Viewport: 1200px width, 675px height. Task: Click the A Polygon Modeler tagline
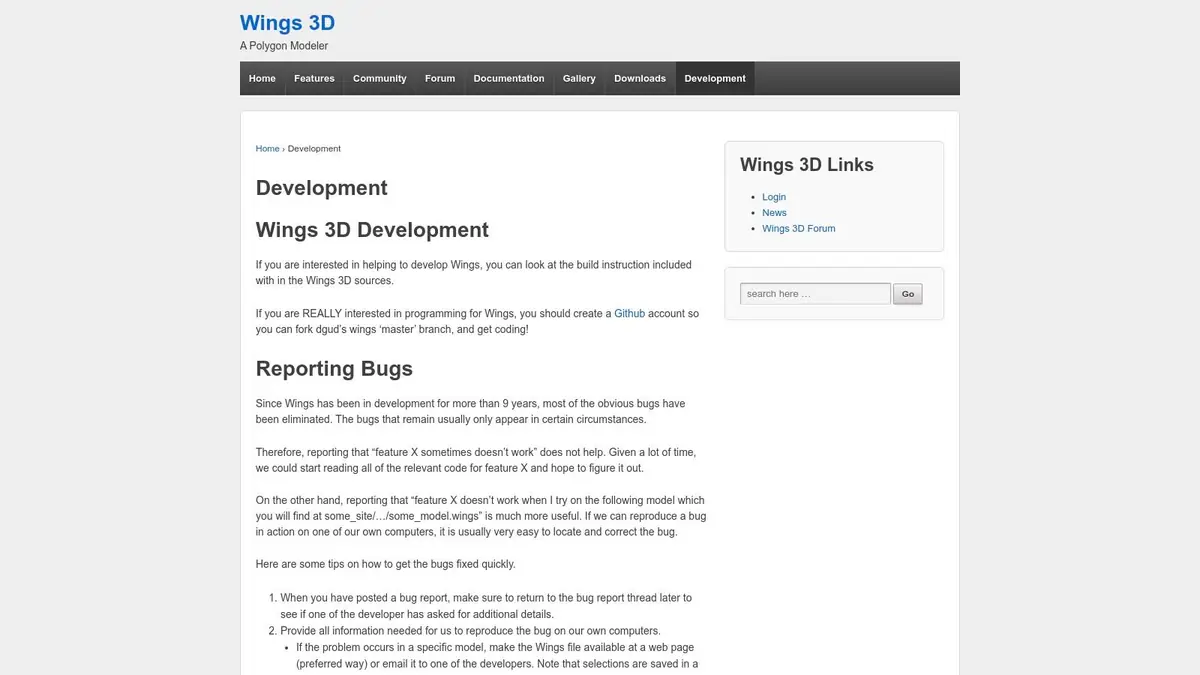pos(284,46)
